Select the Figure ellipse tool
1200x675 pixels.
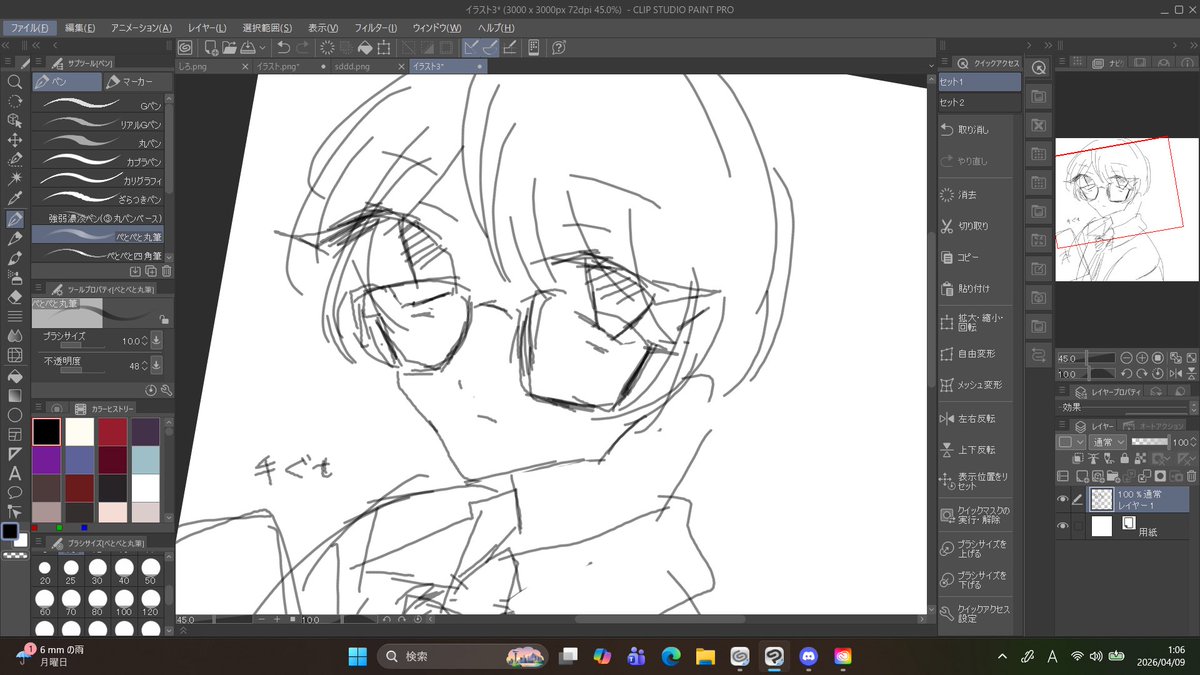[14, 414]
